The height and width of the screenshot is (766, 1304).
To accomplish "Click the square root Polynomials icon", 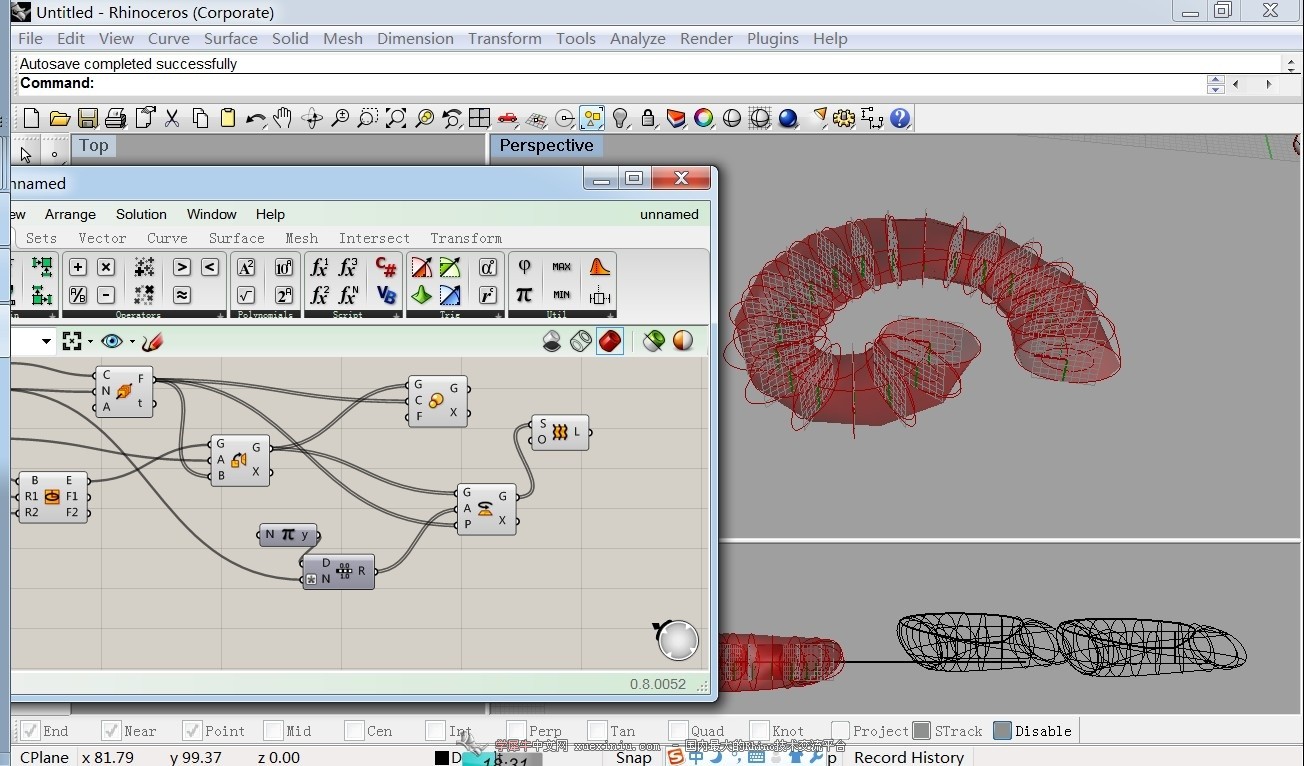I will tap(246, 295).
